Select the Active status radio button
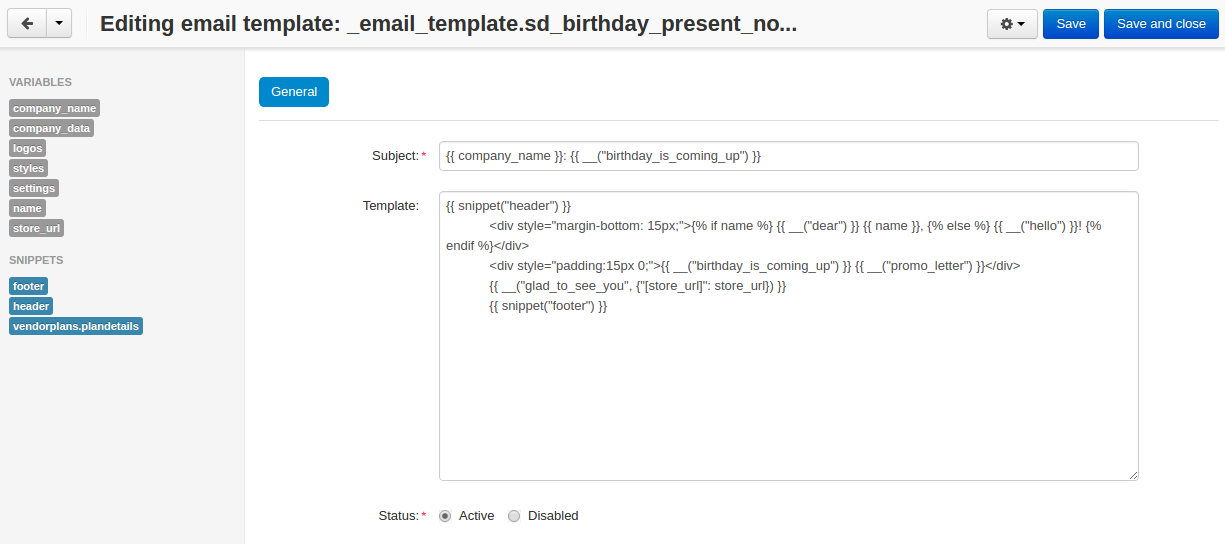The height and width of the screenshot is (544, 1225). pyautogui.click(x=445, y=516)
